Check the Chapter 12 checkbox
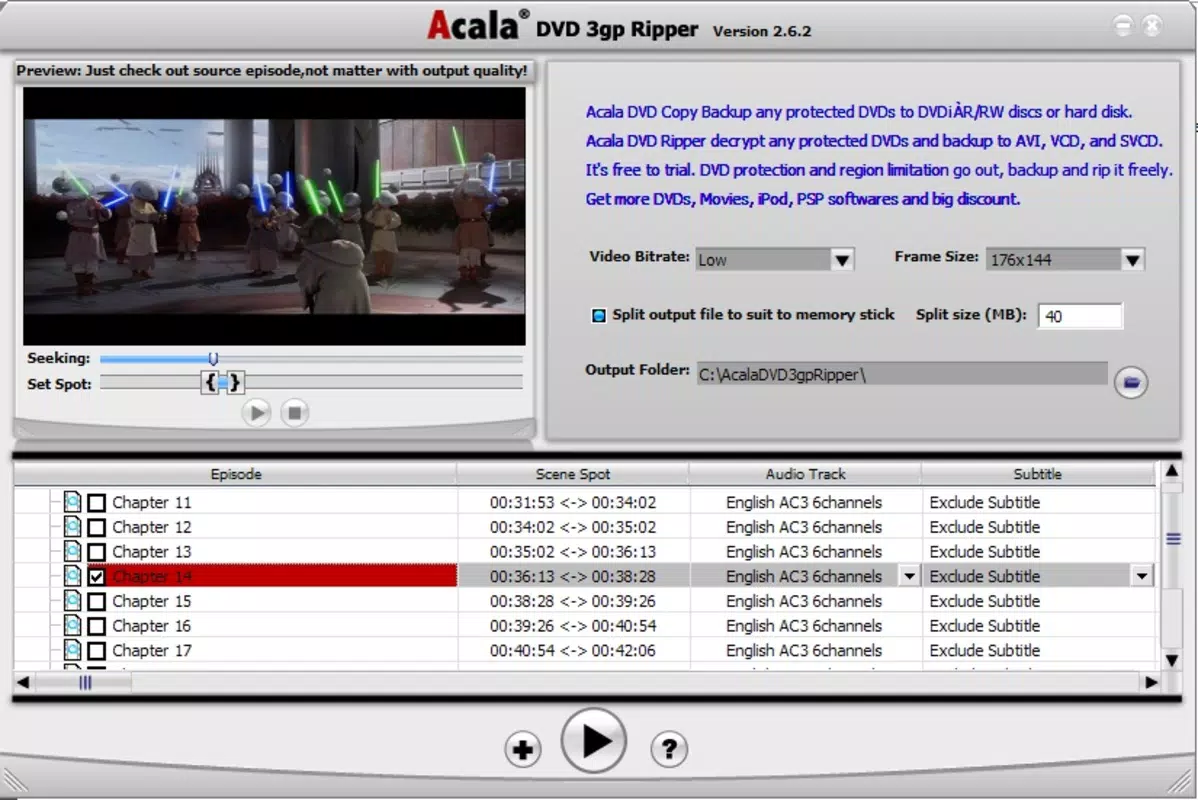 (96, 527)
